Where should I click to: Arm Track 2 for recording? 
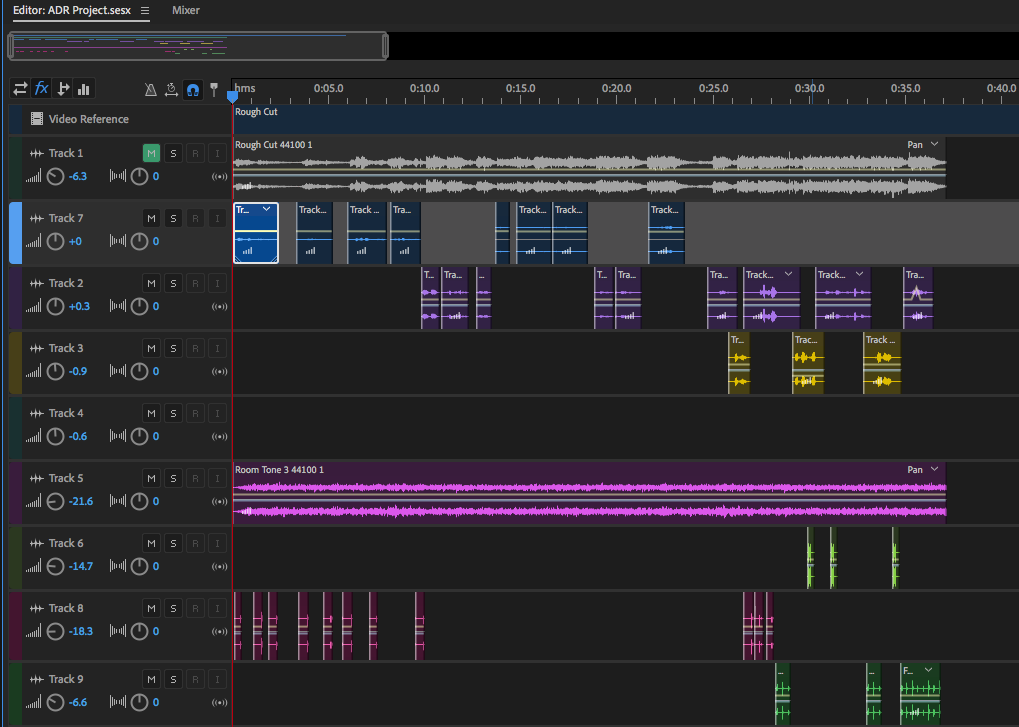tap(195, 283)
